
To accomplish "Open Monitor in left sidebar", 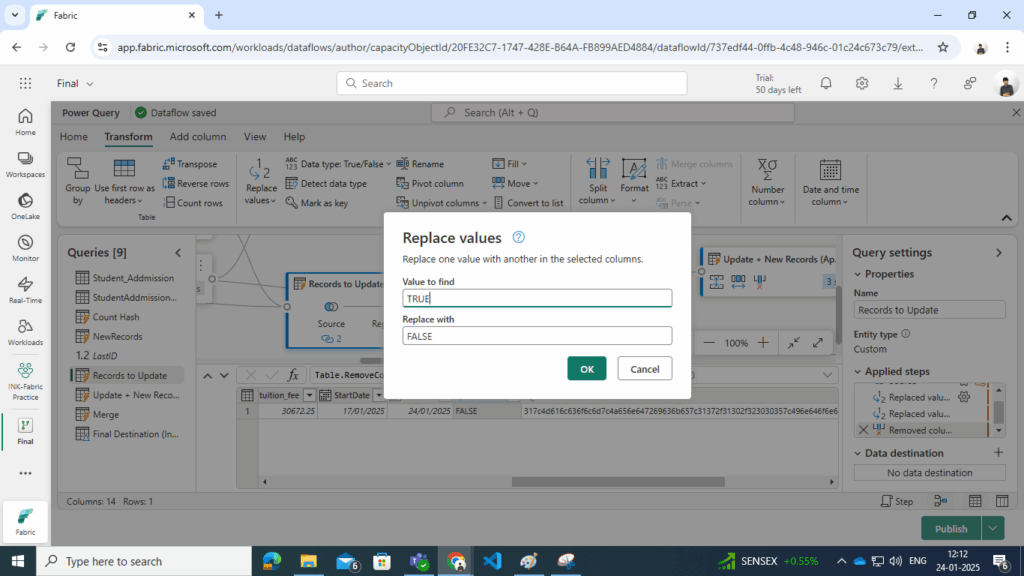I will (25, 248).
